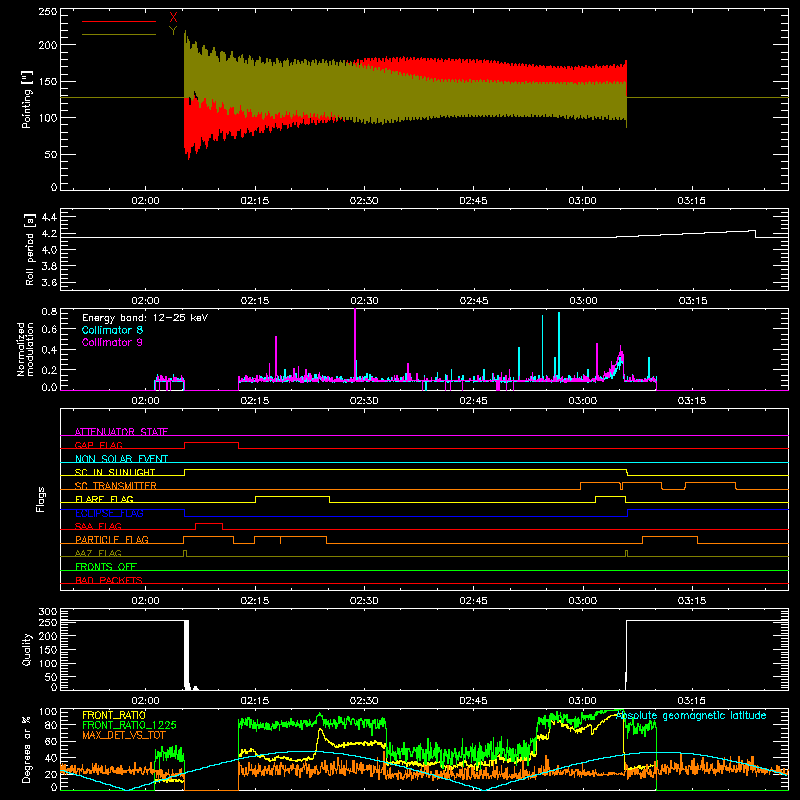Click the Quality axis title
The width and height of the screenshot is (800, 800).
point(27,649)
